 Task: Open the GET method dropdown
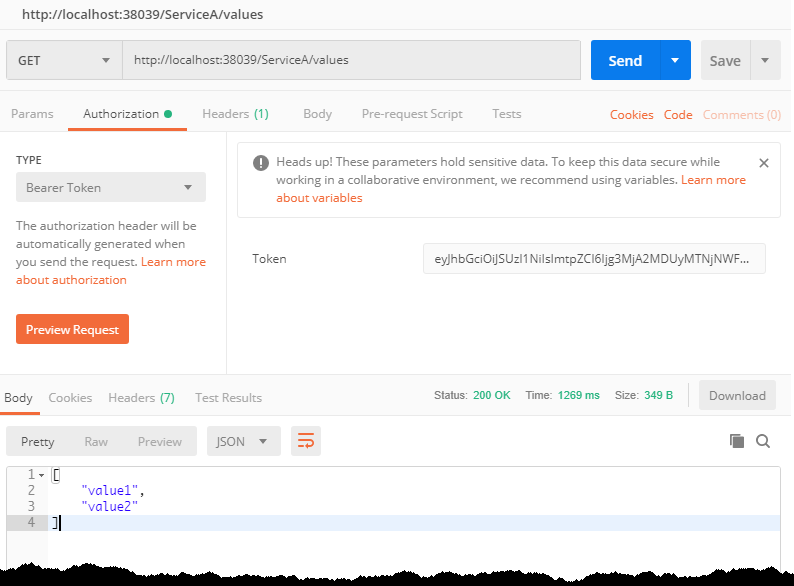64,60
